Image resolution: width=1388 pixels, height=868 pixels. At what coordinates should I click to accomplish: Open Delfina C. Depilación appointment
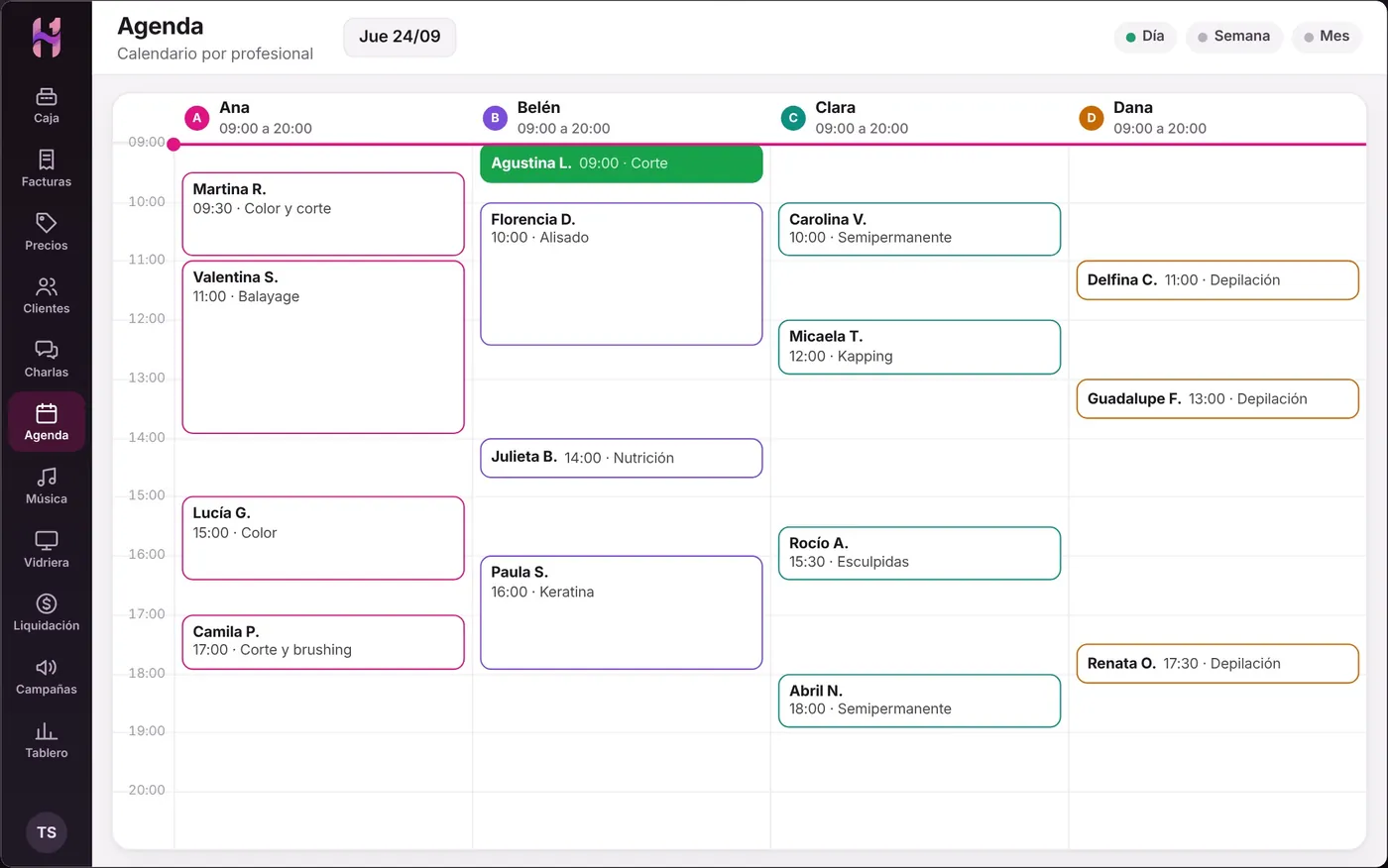[x=1217, y=280]
